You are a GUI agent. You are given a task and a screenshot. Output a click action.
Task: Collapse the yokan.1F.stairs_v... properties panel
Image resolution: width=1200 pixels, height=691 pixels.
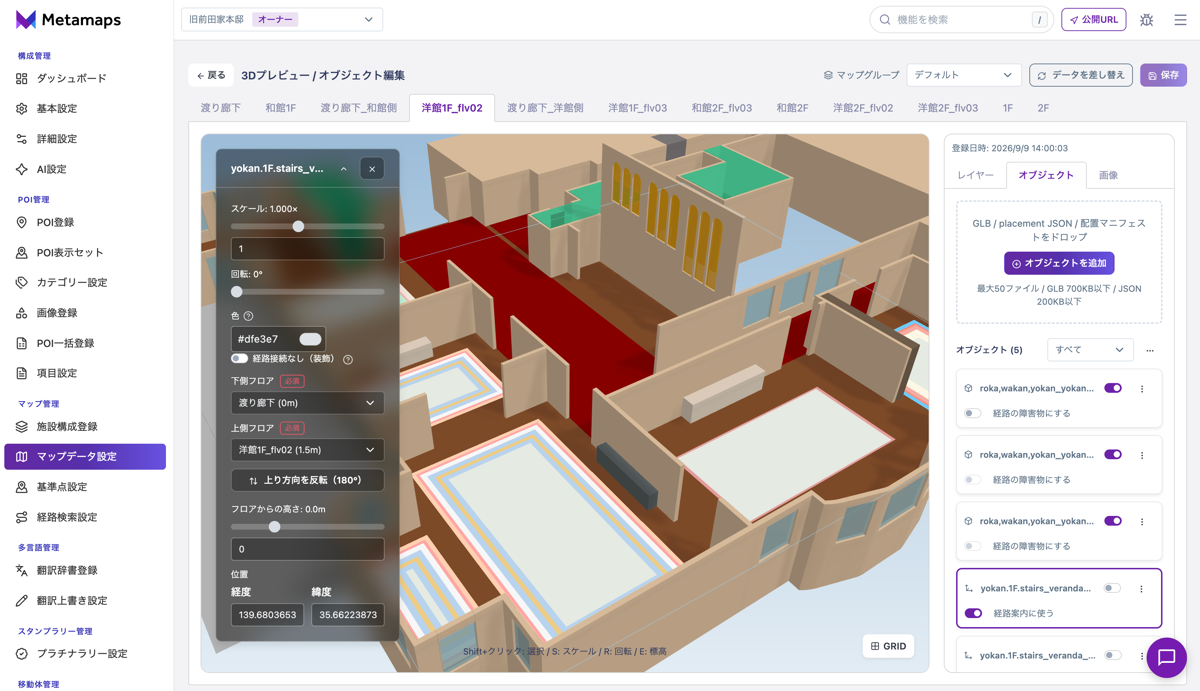point(344,169)
